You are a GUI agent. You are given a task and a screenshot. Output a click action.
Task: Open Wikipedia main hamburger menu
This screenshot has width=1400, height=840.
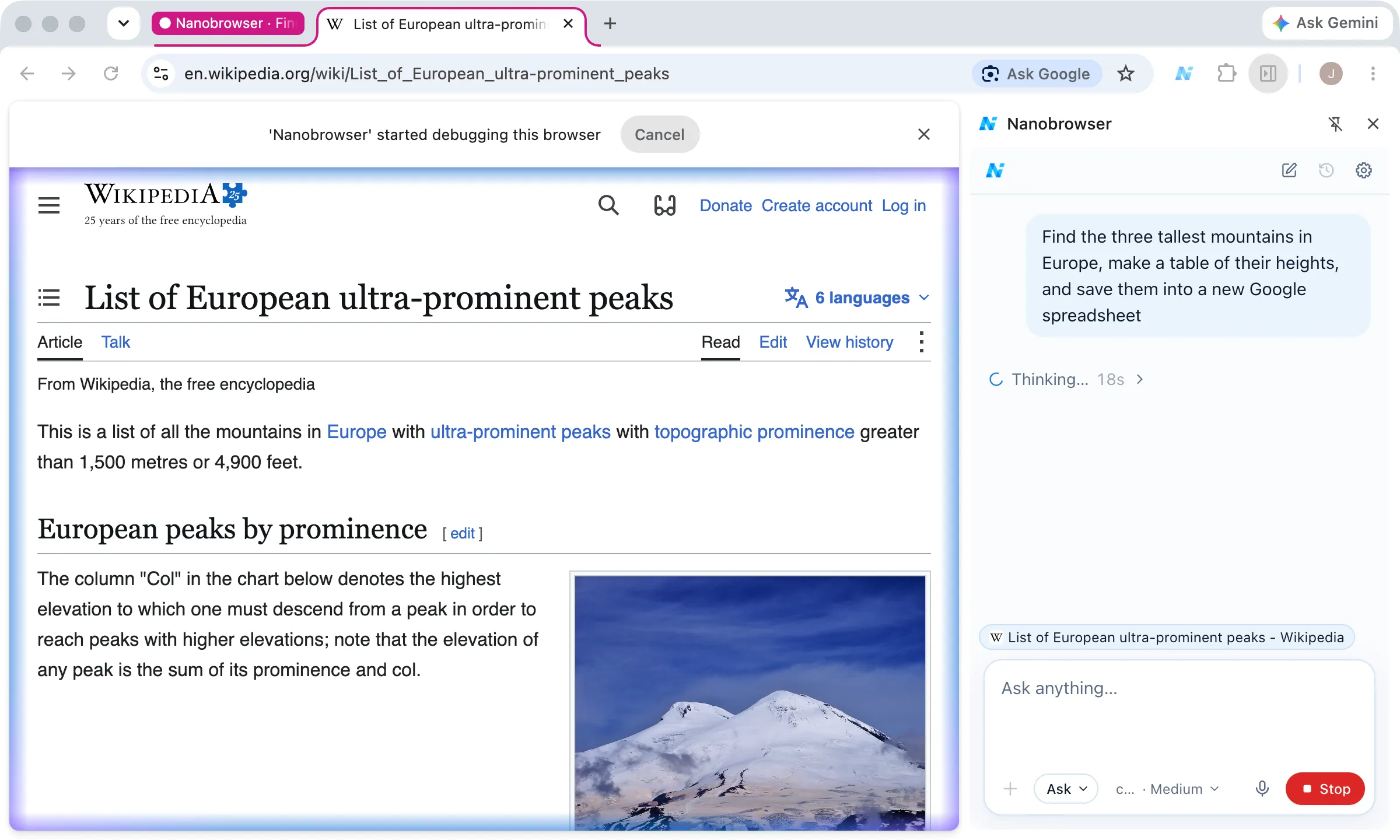click(x=49, y=205)
